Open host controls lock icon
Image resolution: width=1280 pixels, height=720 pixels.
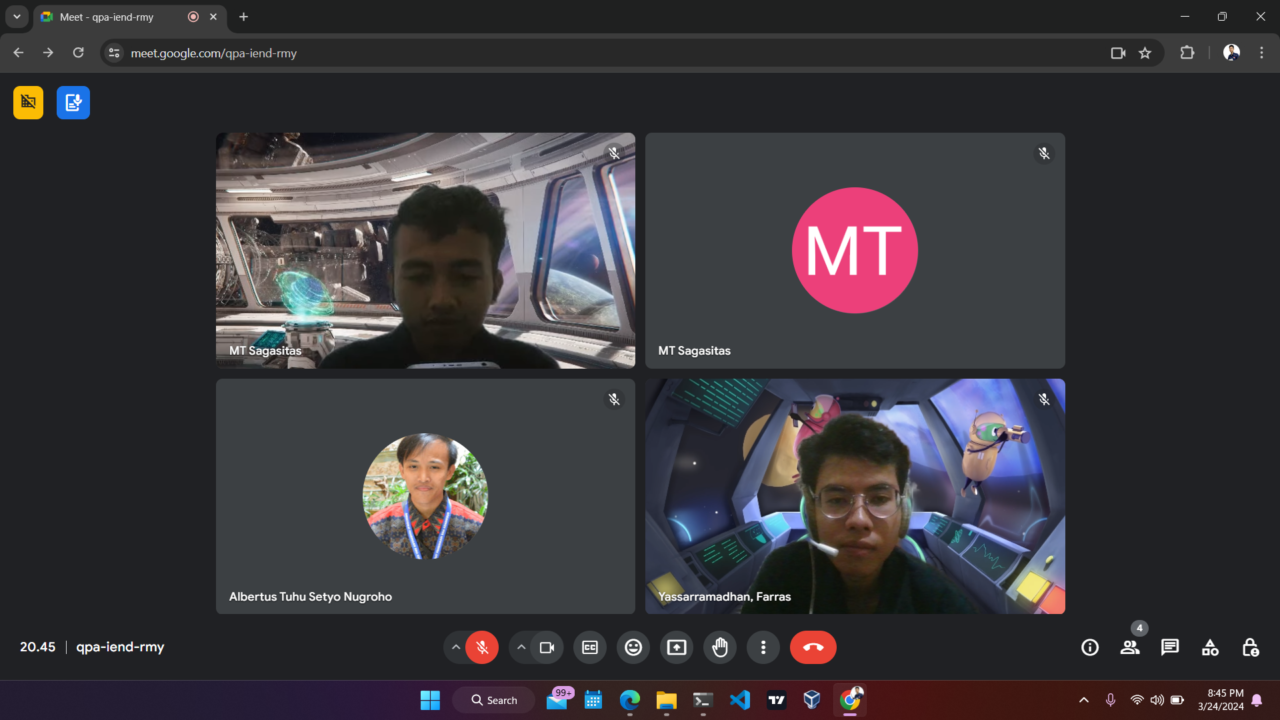pos(1250,647)
